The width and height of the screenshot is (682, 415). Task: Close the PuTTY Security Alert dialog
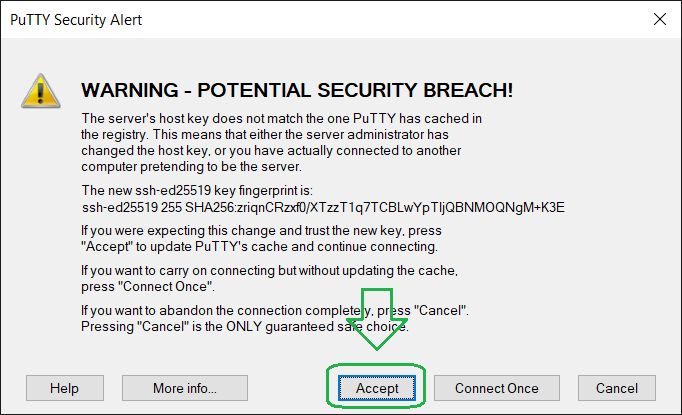(659, 18)
